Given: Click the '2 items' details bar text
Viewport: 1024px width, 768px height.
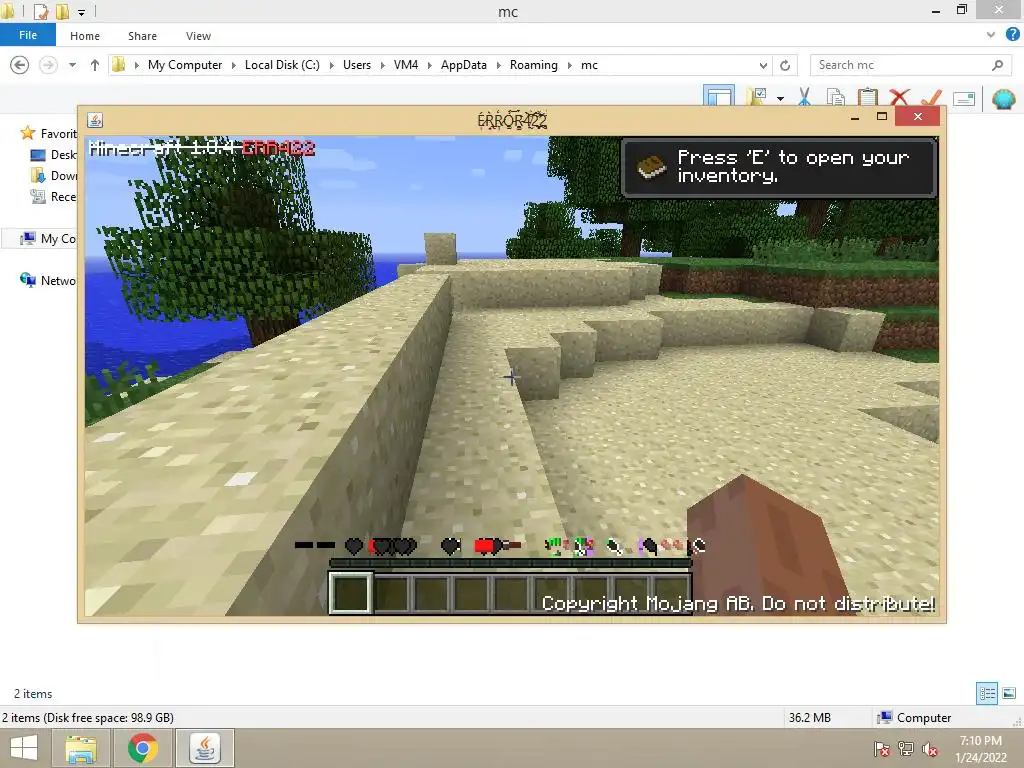Looking at the screenshot, I should (x=33, y=694).
